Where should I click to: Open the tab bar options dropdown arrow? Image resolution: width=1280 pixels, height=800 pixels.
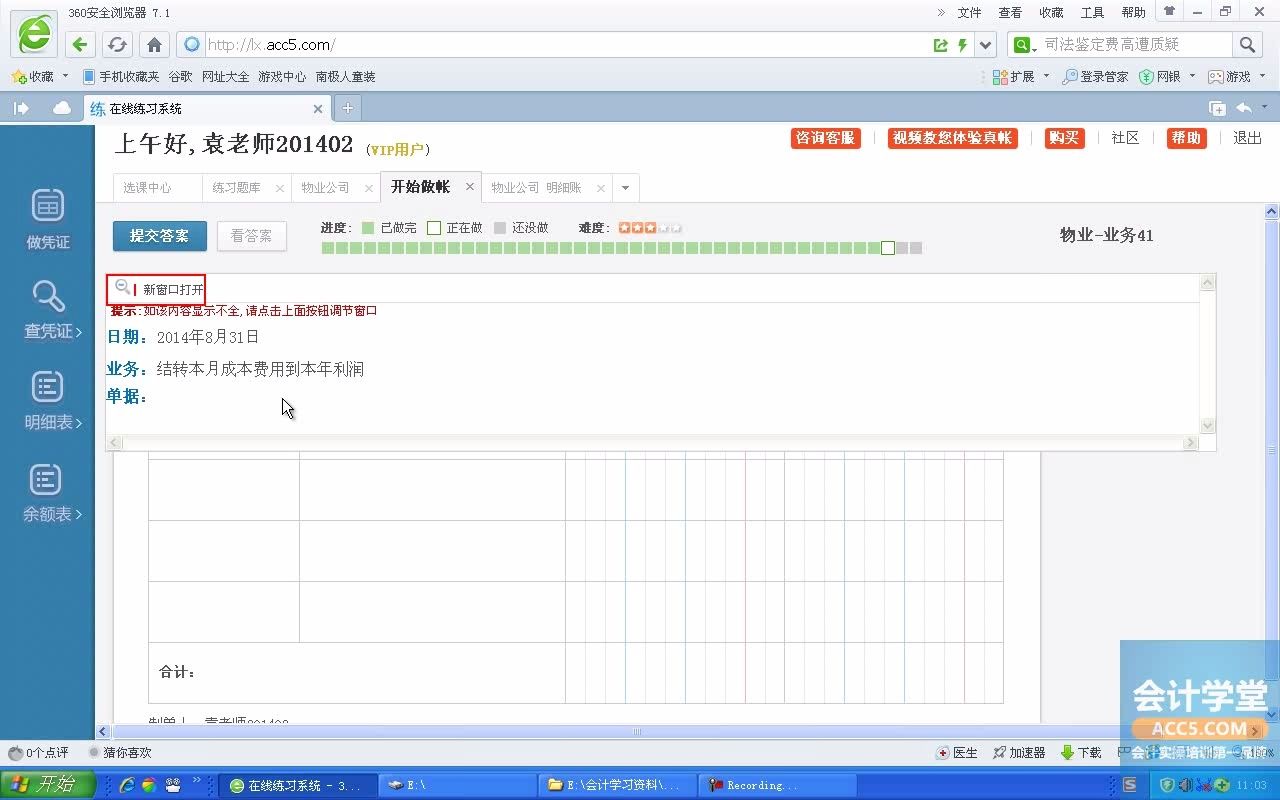click(x=1264, y=108)
